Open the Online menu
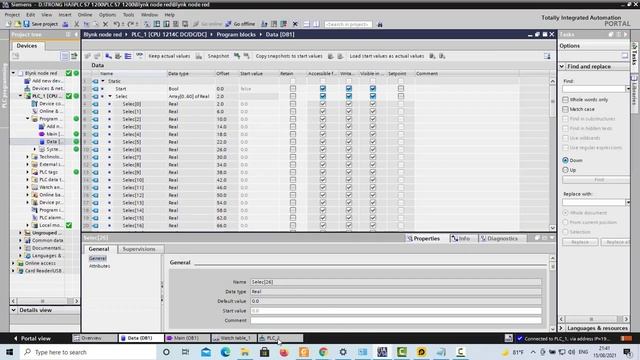Viewport: 640px width, 360px height. (85, 15)
